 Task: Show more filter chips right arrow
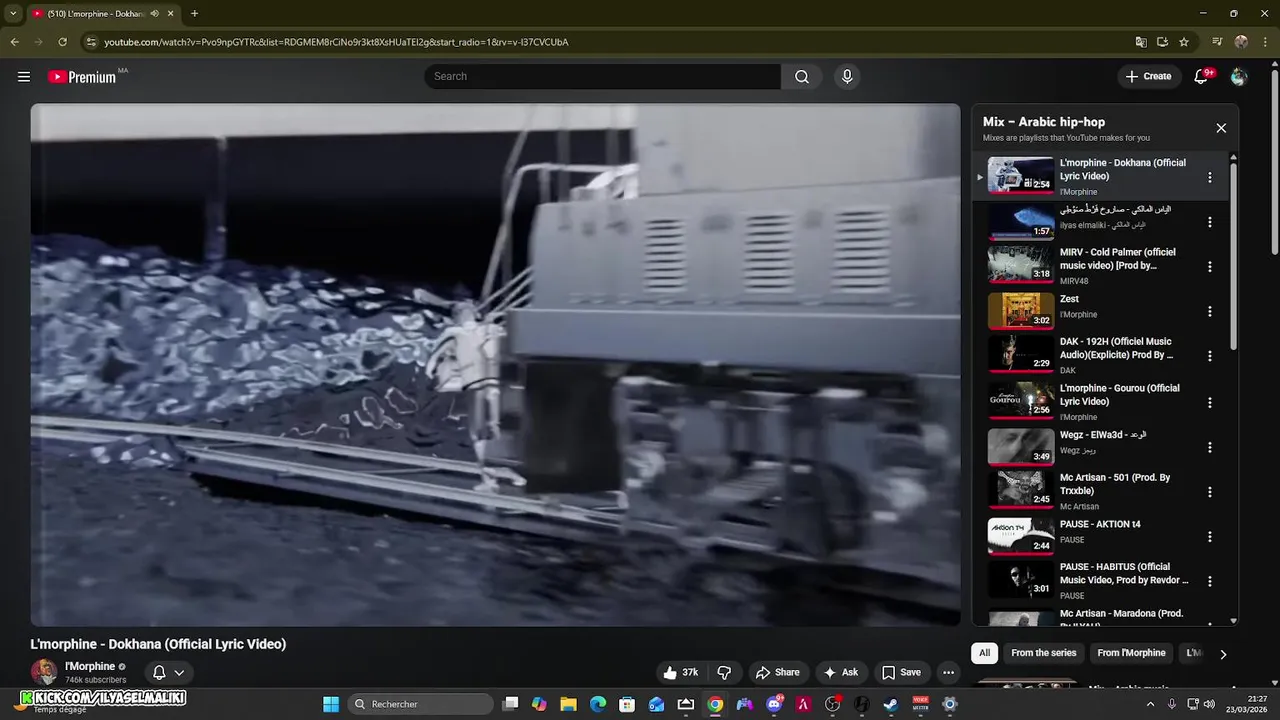(1222, 654)
